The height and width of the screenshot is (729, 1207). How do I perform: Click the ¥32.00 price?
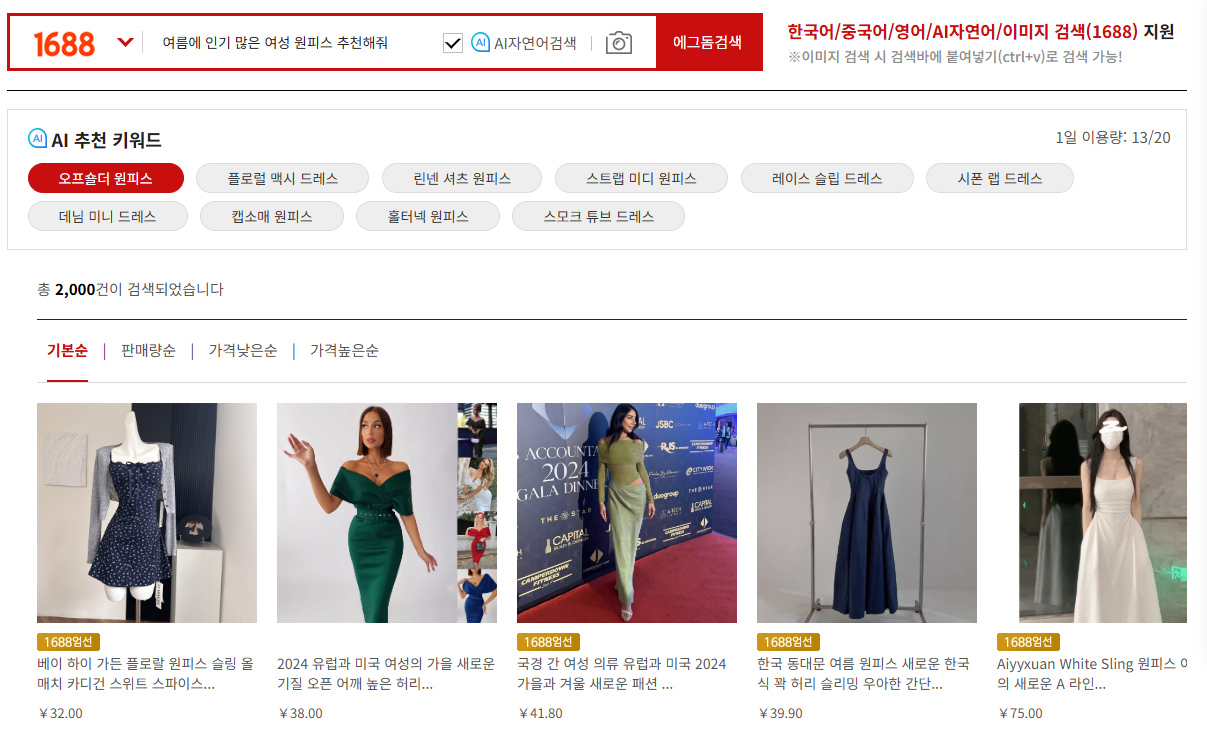coord(60,713)
